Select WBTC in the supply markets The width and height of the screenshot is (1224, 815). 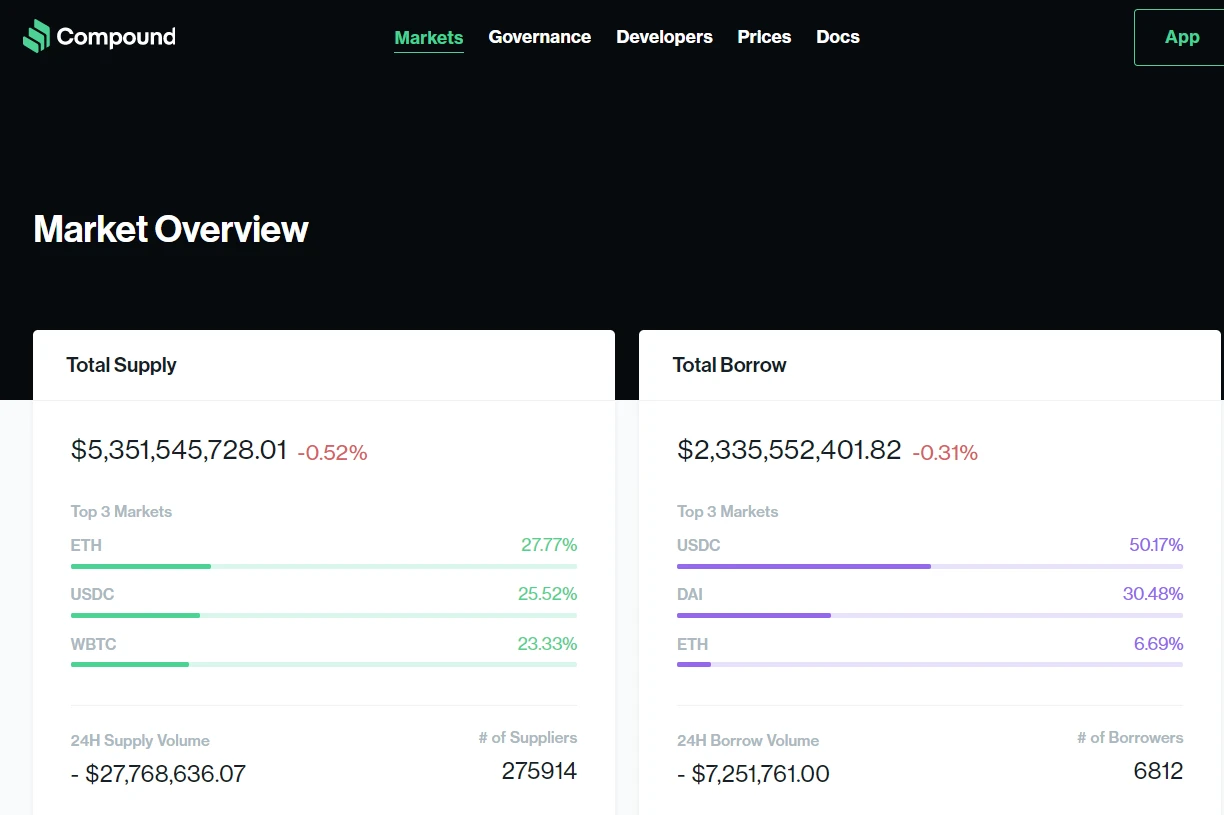coord(93,644)
